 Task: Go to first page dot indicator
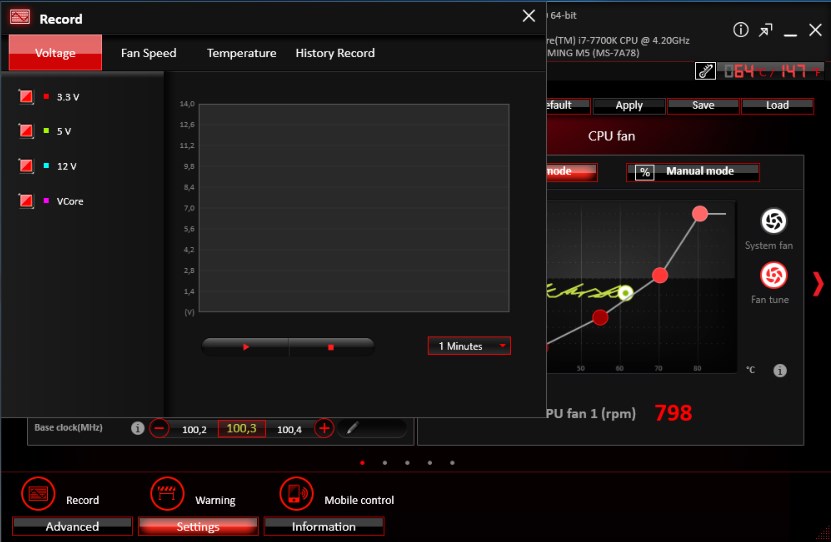[x=362, y=463]
